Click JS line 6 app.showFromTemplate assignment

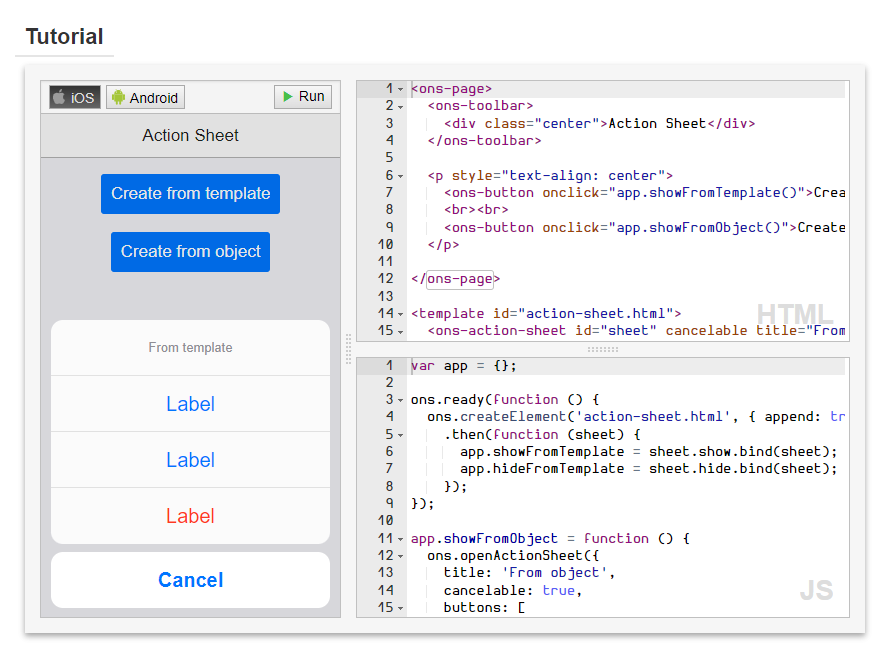click(x=649, y=452)
